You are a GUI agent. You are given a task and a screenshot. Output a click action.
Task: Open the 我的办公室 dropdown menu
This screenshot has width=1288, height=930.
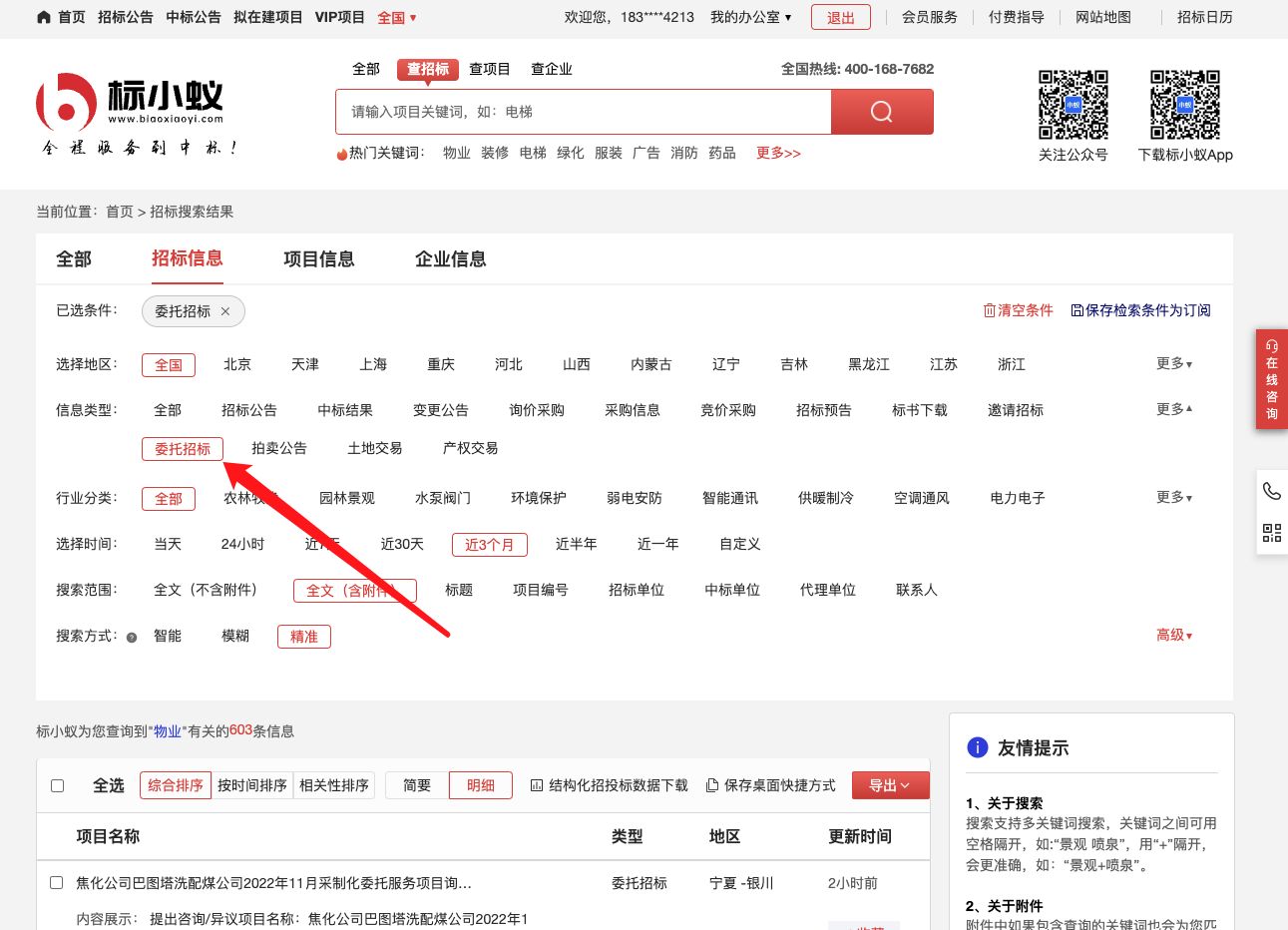click(x=750, y=17)
